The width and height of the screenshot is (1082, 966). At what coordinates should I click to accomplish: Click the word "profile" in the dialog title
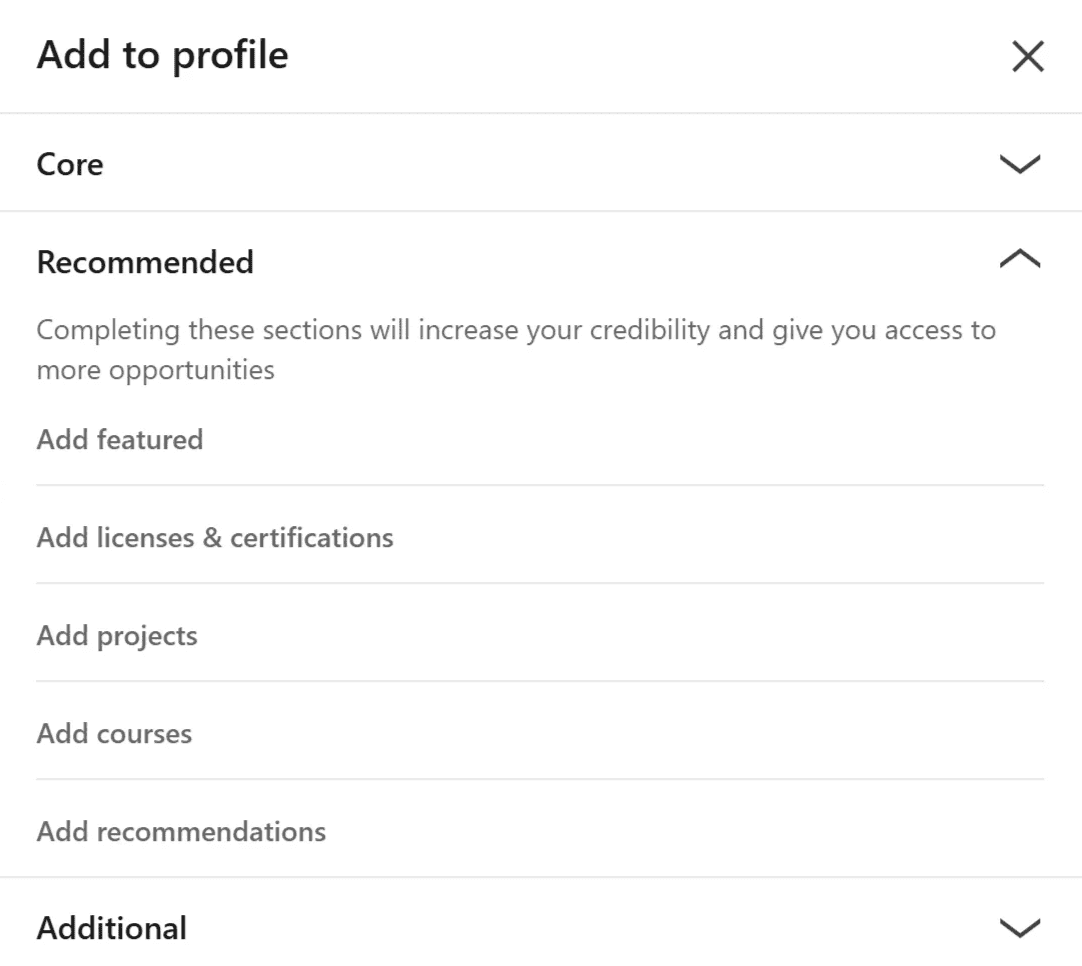[x=230, y=55]
